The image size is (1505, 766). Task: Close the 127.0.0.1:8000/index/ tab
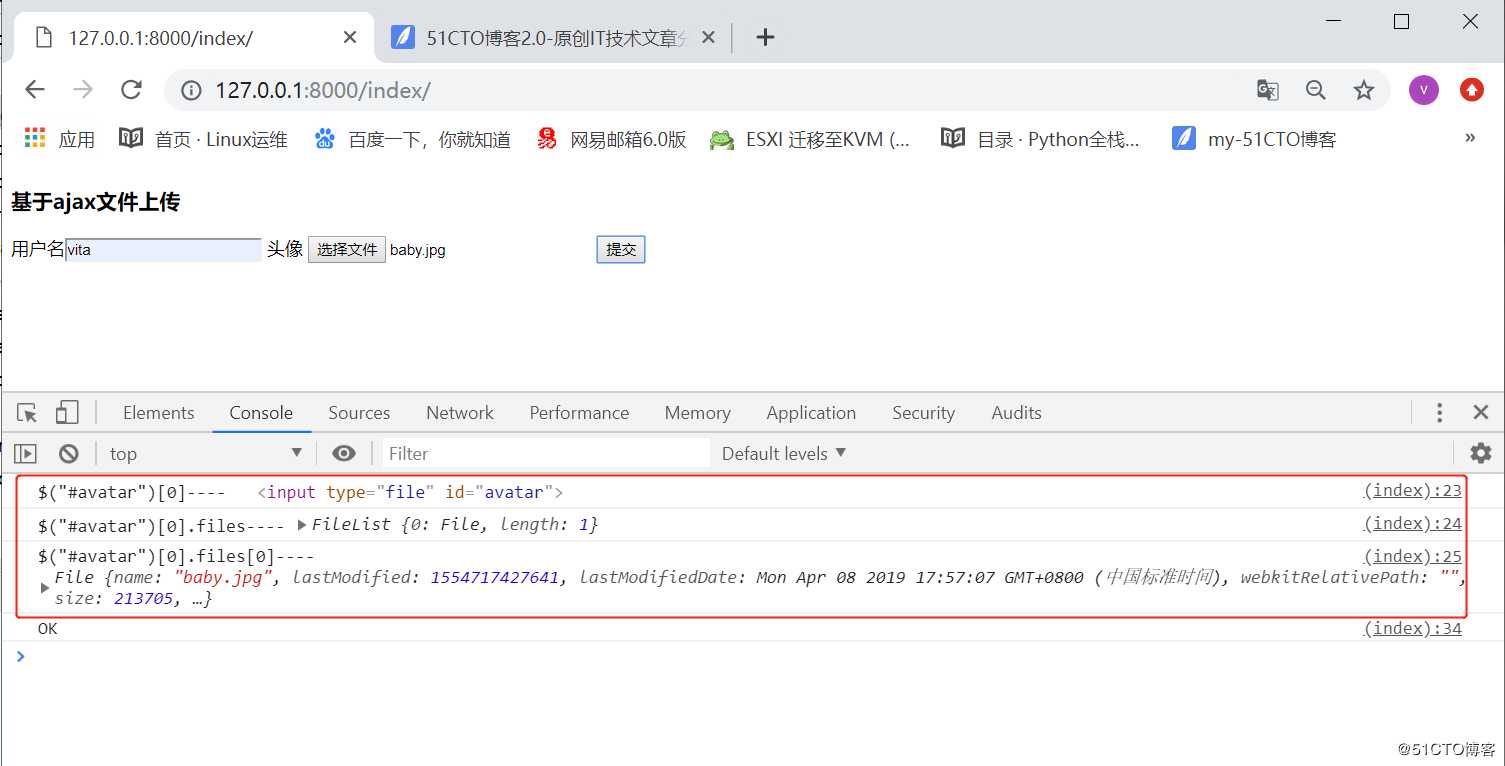tap(350, 37)
